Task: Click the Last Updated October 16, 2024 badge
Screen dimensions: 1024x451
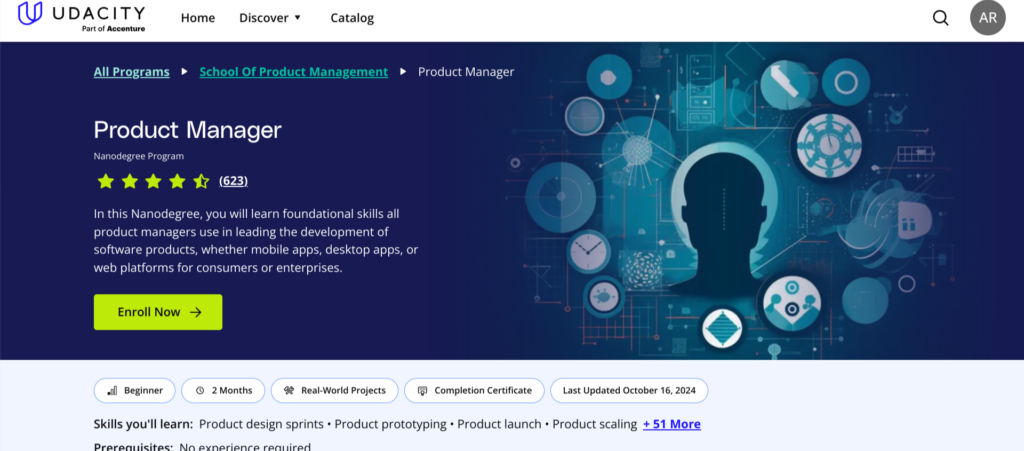Action: (x=635, y=390)
